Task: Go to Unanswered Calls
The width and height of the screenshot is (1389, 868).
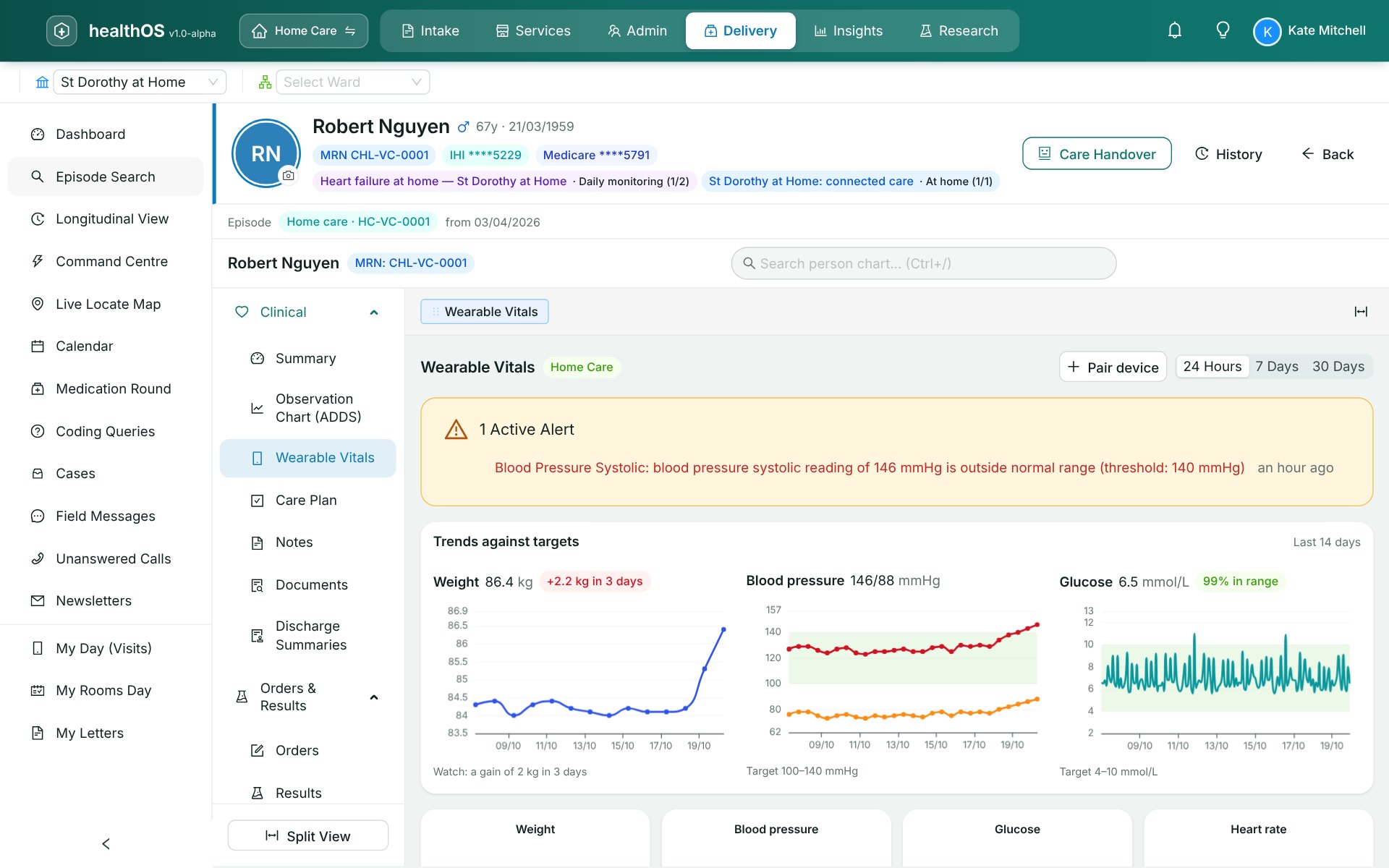Action: click(106, 558)
